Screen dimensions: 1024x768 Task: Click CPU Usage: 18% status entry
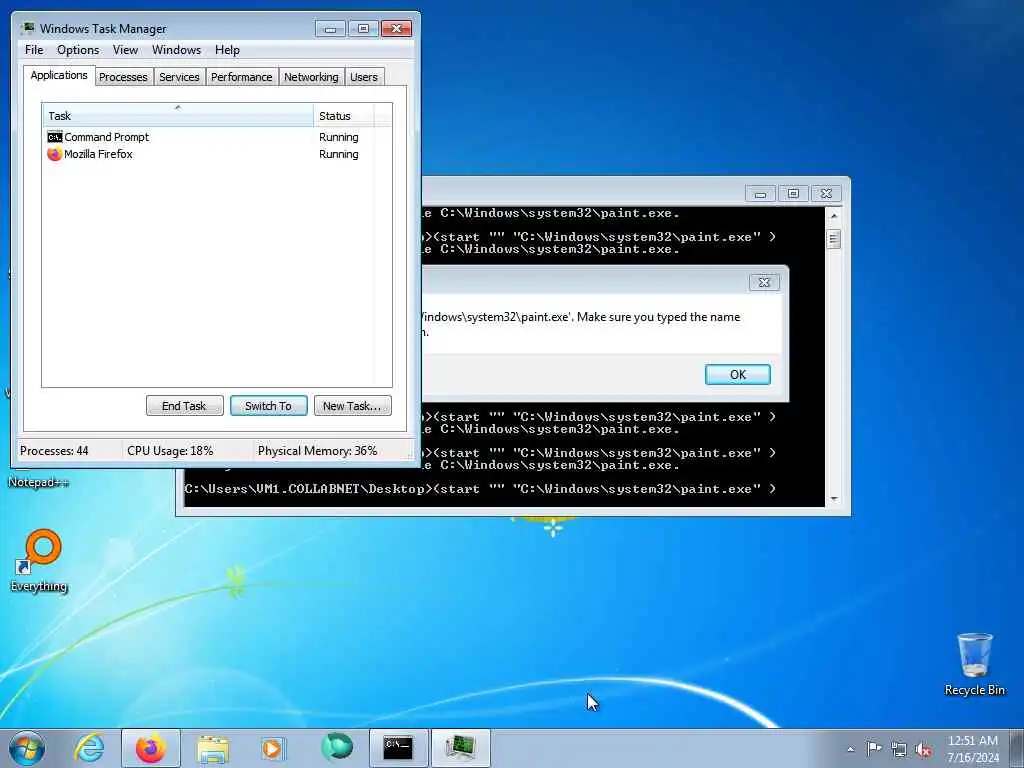point(170,451)
